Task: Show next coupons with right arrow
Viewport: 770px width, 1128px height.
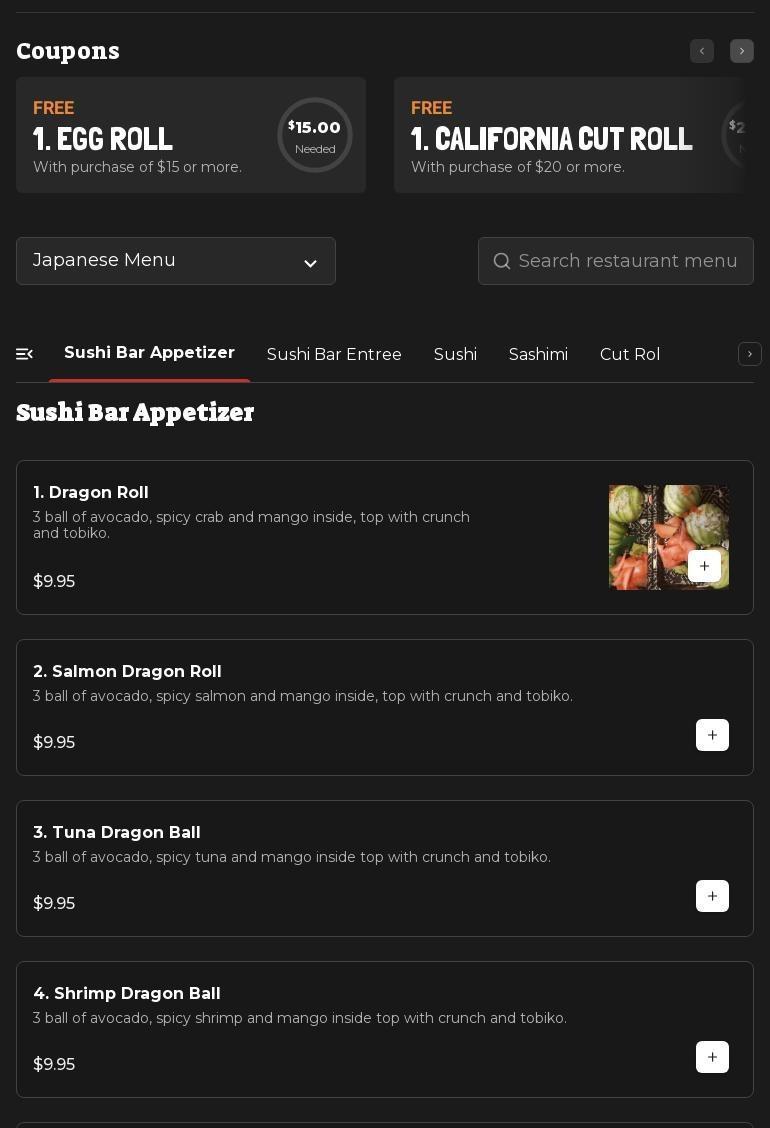Action: click(x=742, y=51)
